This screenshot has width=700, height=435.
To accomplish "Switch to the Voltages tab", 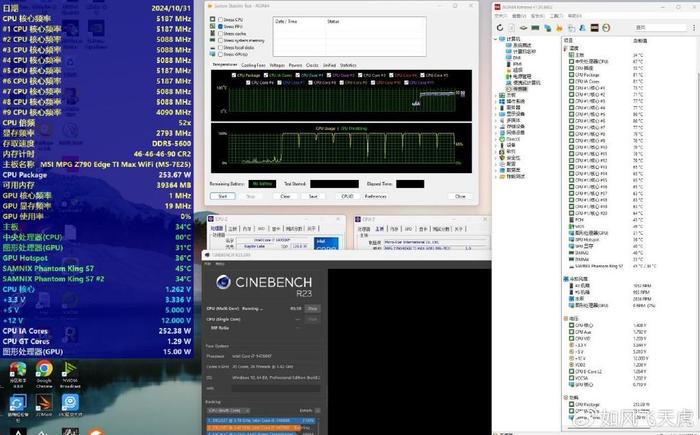I will pyautogui.click(x=277, y=65).
